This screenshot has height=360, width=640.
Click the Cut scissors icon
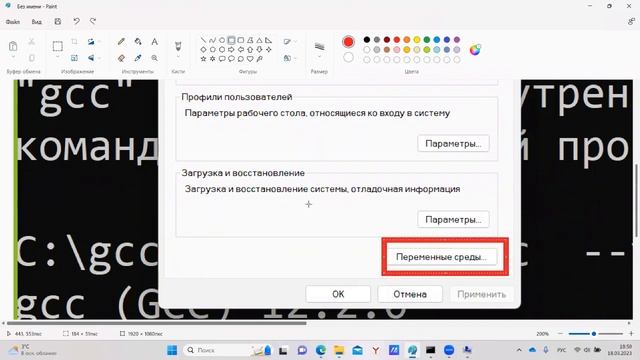pos(31,42)
